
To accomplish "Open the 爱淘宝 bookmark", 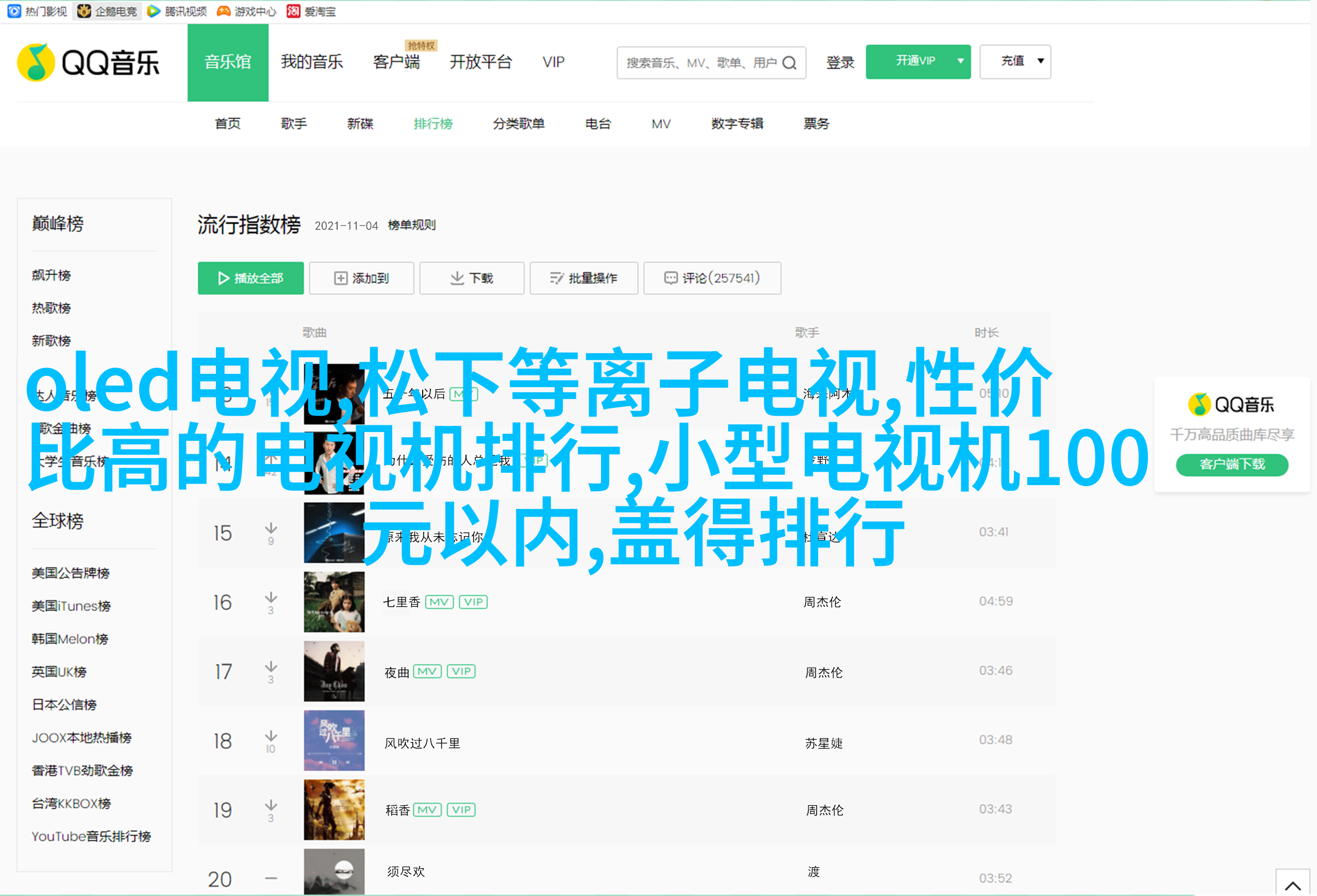I will click(x=311, y=11).
